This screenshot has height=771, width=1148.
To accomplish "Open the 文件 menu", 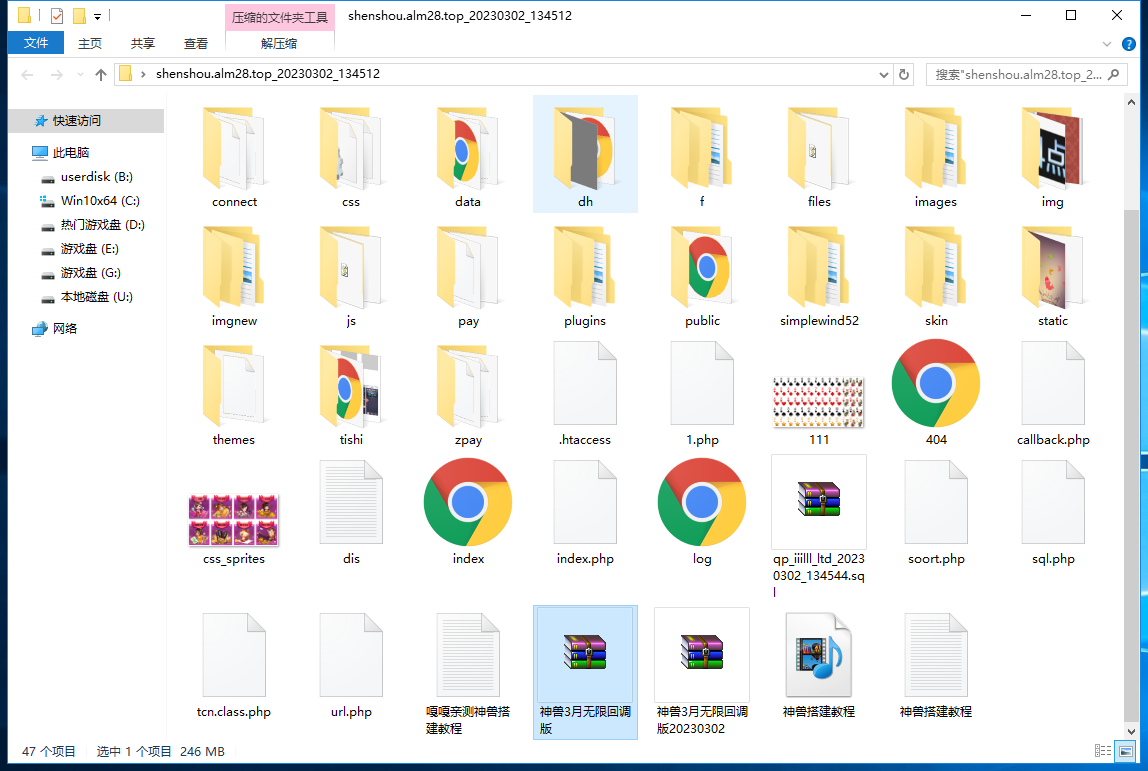I will pos(36,43).
